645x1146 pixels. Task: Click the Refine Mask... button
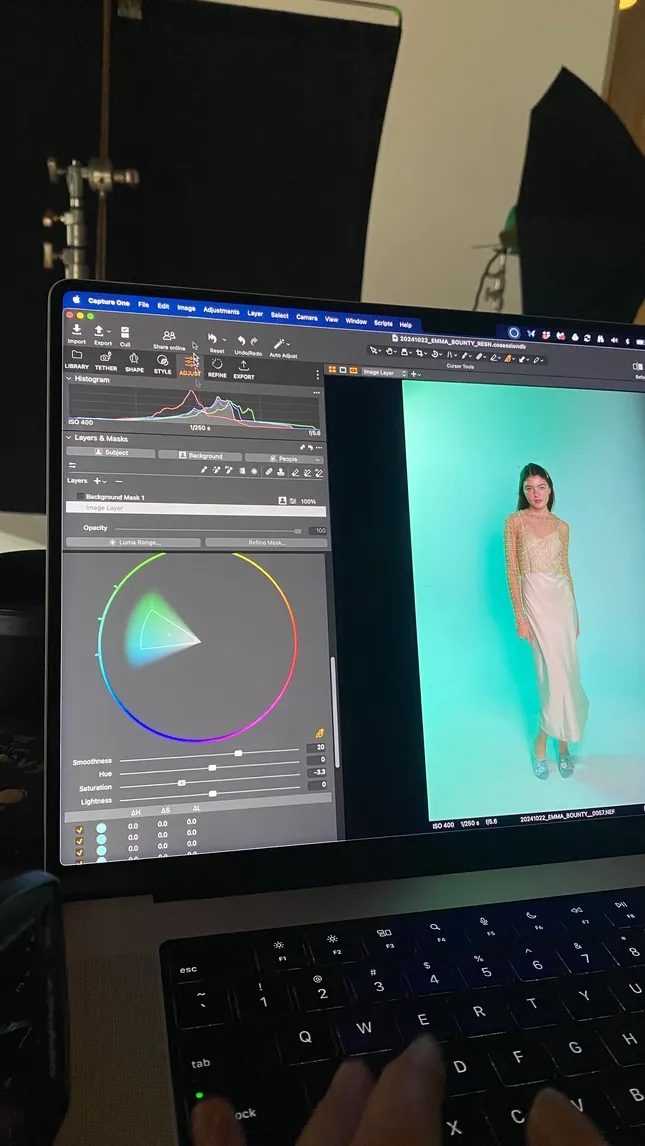click(x=266, y=542)
